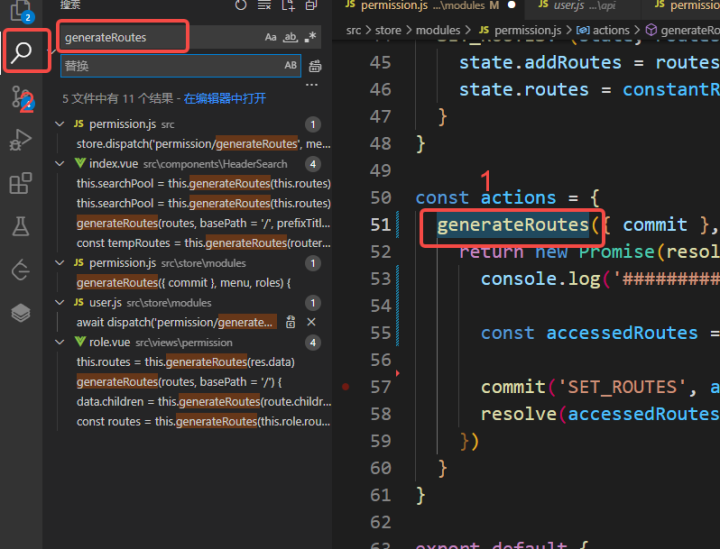
Task: Open the Search view magnifier icon
Action: click(21, 52)
